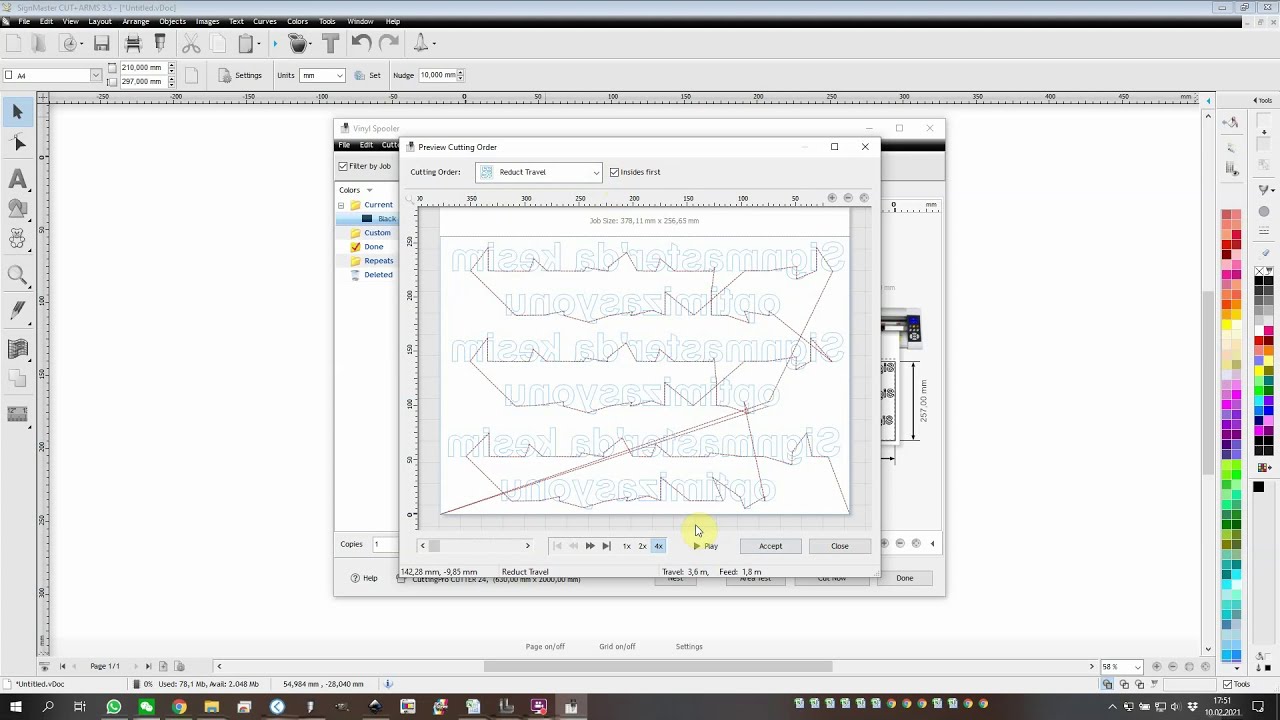Toggle the Tools checkbox in status bar
The height and width of the screenshot is (720, 1280).
[1228, 684]
